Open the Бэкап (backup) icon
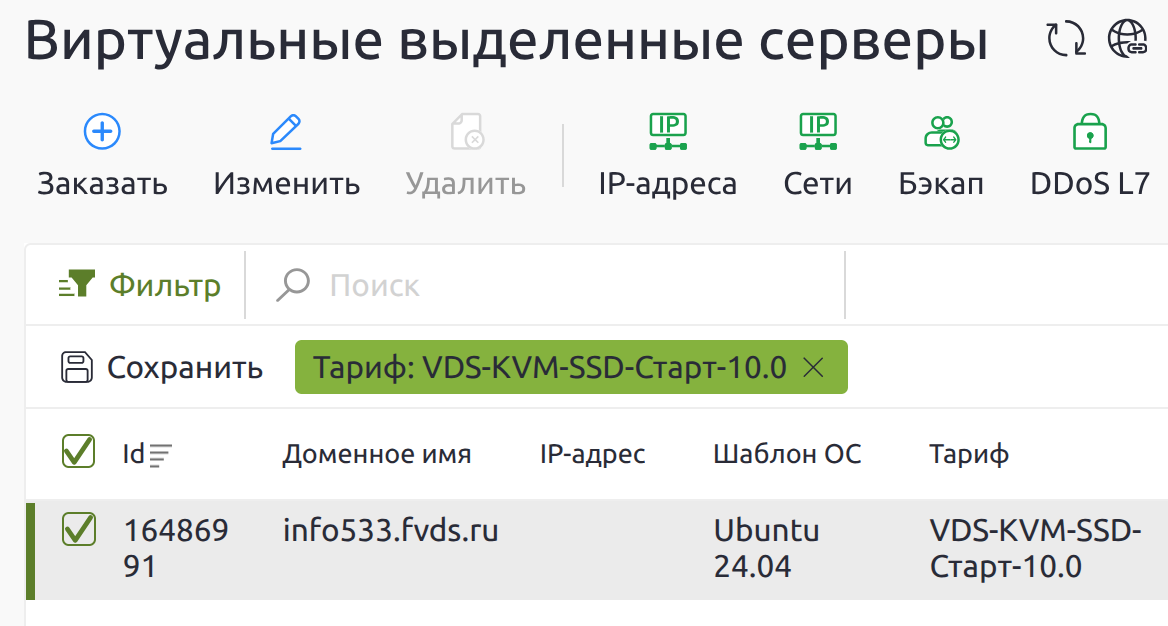Image resolution: width=1168 pixels, height=626 pixels. (x=941, y=132)
